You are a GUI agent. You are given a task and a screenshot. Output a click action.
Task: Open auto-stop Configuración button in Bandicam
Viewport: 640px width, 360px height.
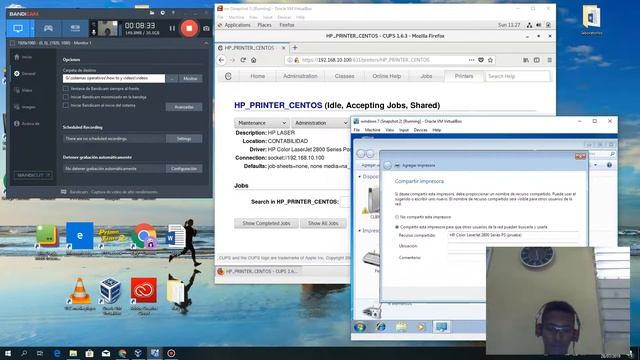[184, 169]
